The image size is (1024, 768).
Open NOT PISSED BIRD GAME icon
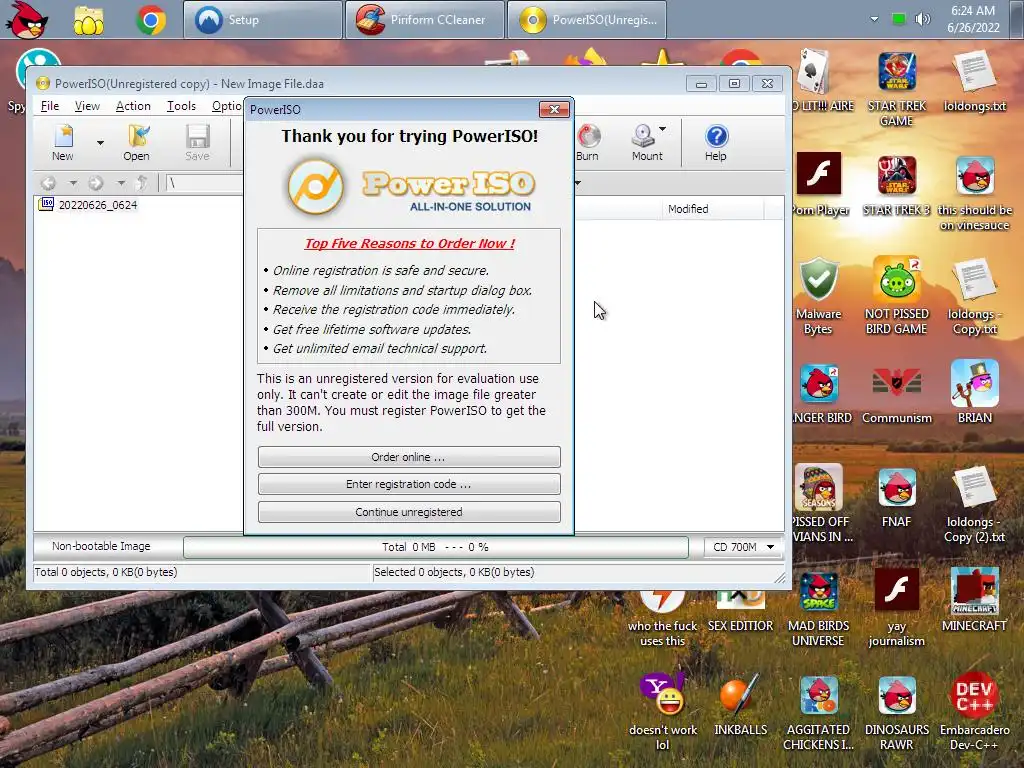point(897,297)
